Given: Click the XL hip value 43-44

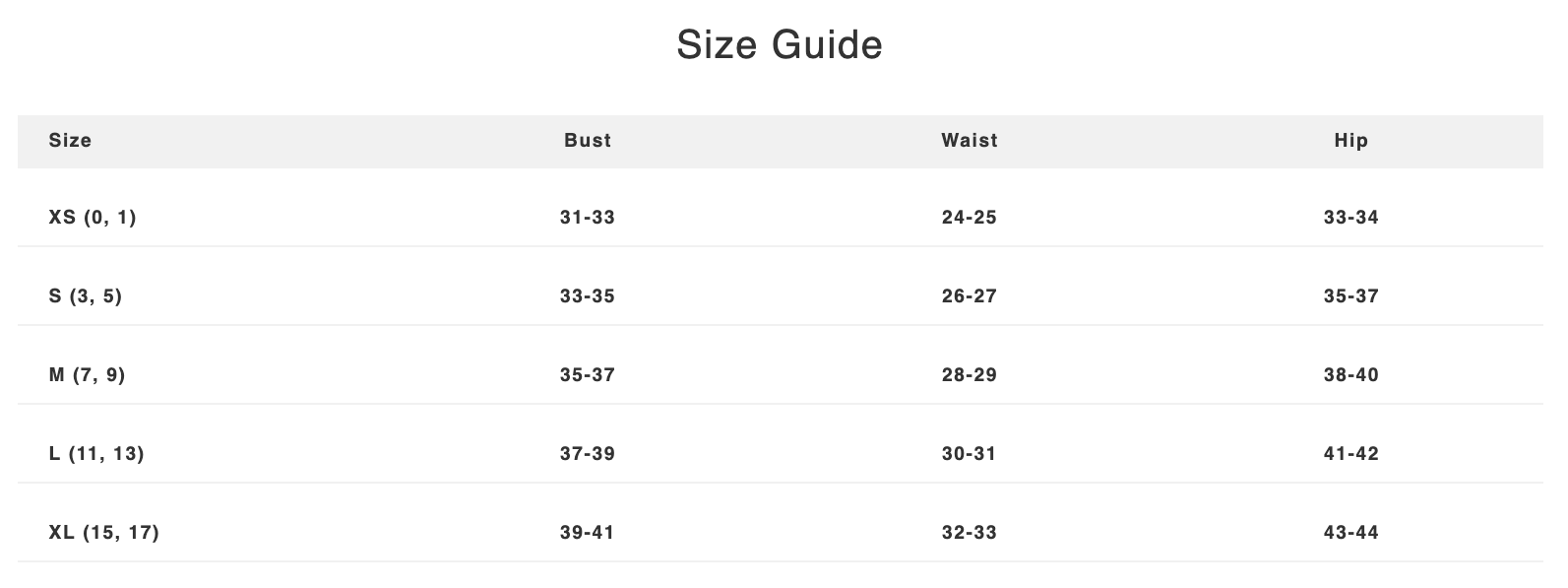Looking at the screenshot, I should point(1350,533).
